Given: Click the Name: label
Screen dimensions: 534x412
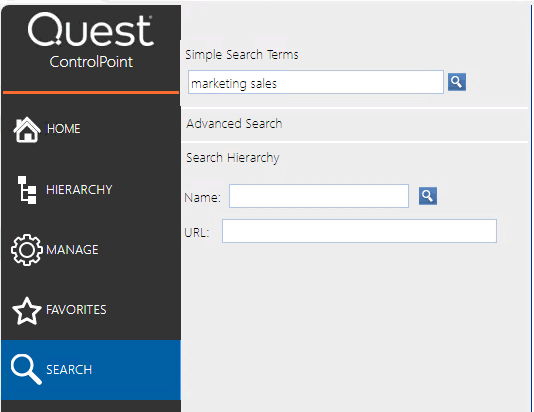Looking at the screenshot, I should 203,197.
